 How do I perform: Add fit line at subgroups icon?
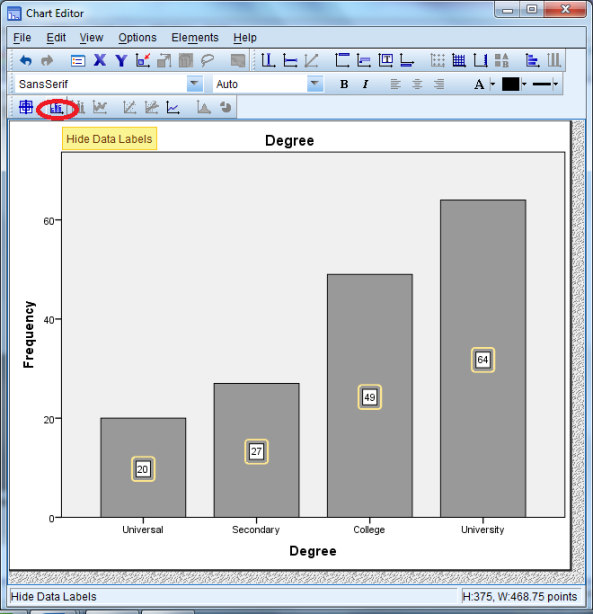point(152,107)
